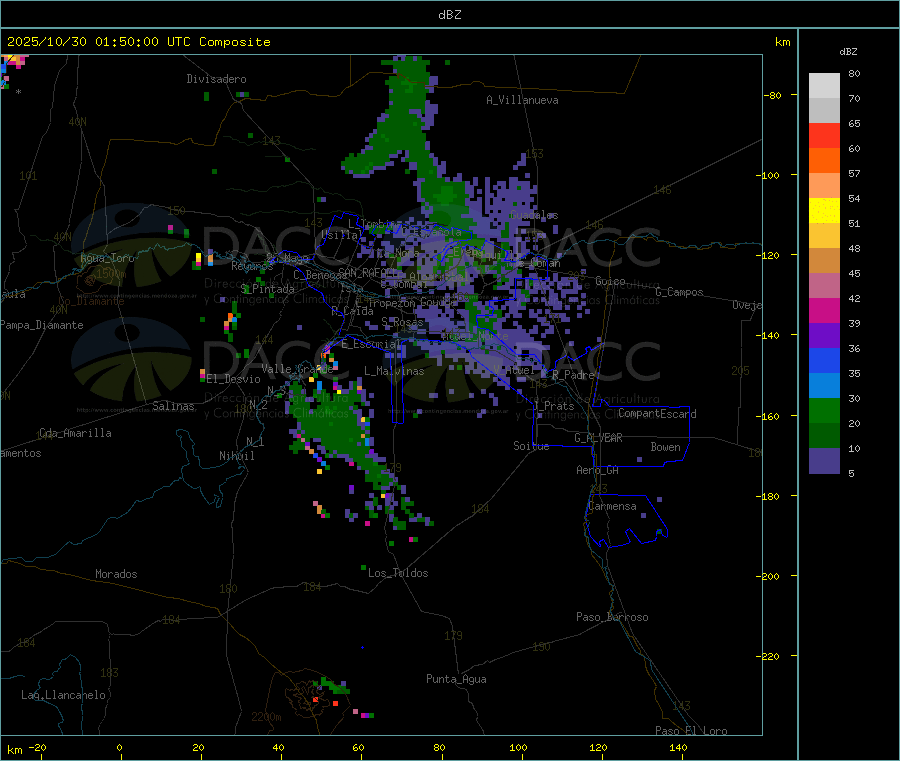Click the R_Padre location label
The height and width of the screenshot is (761, 900).
573,375
